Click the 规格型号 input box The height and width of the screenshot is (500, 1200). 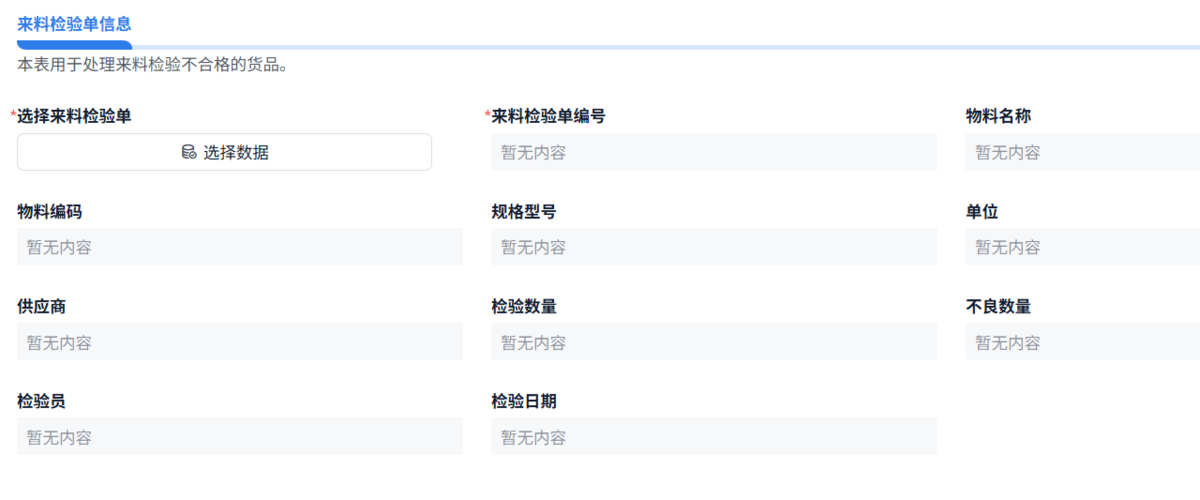[x=714, y=247]
